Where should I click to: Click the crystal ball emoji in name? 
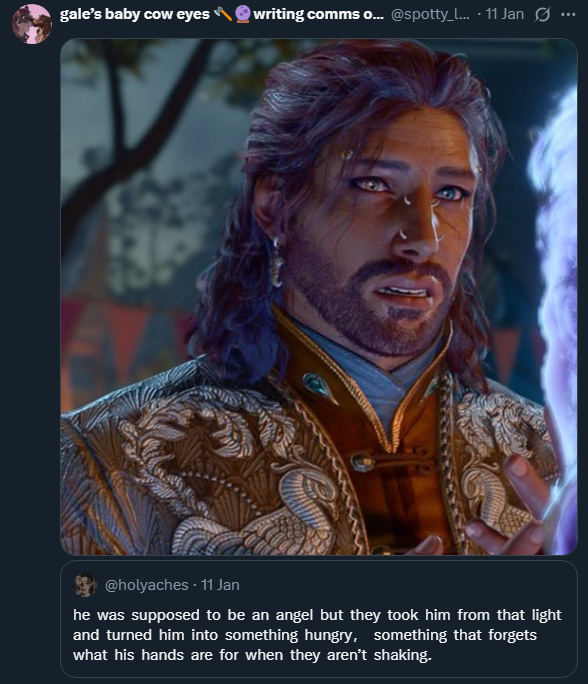[243, 14]
